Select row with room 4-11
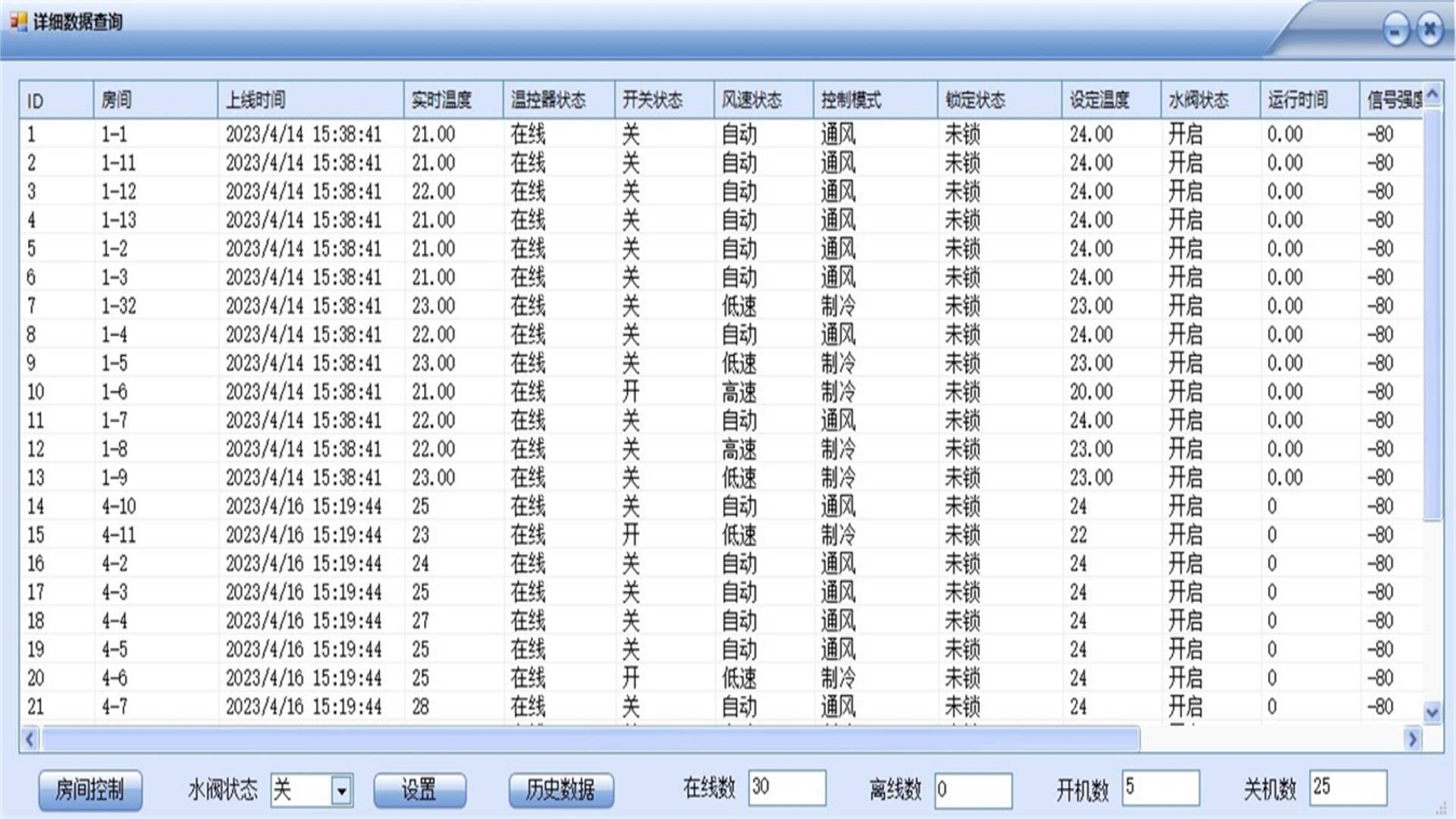This screenshot has width=1456, height=819. click(119, 535)
